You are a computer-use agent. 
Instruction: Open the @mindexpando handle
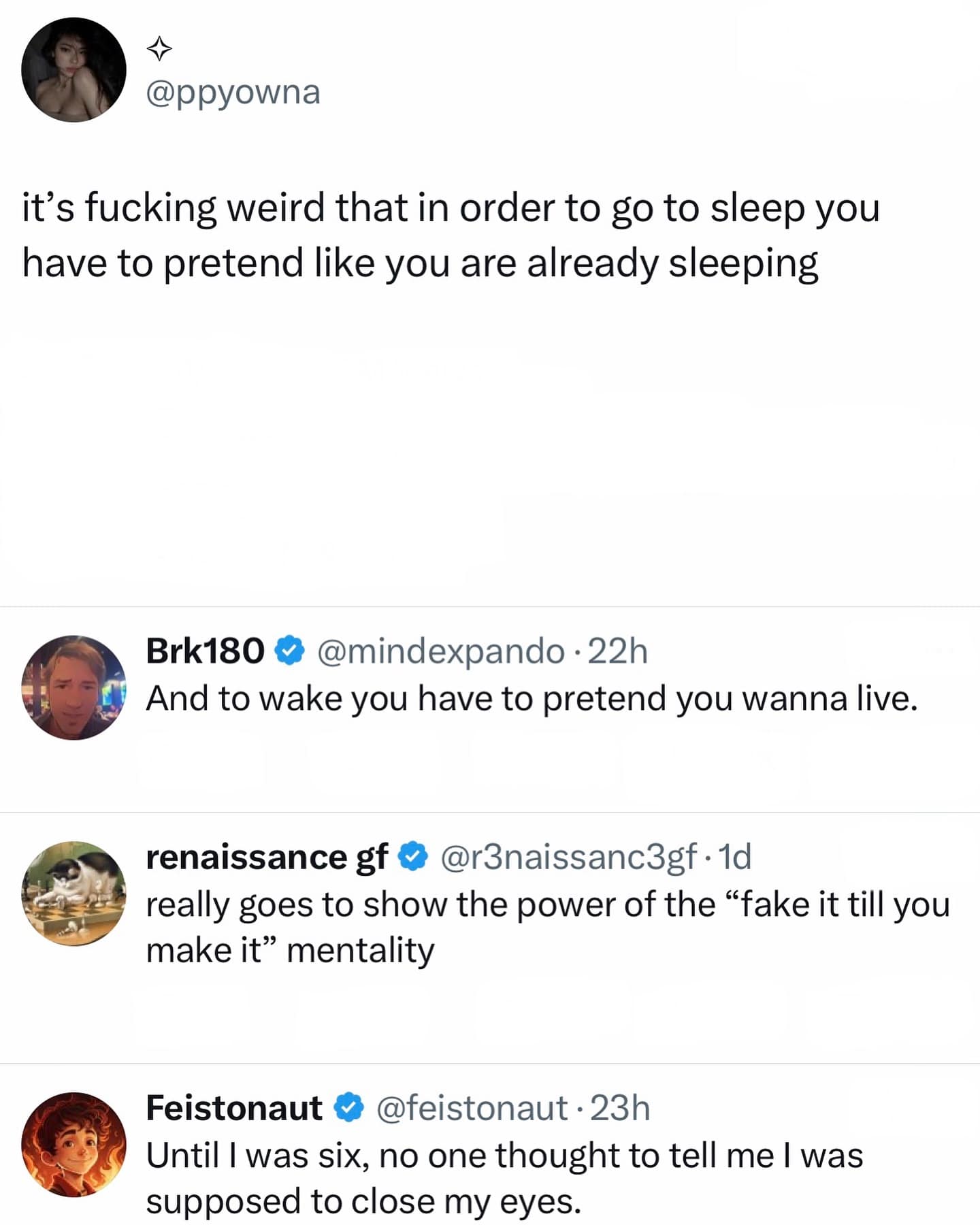pyautogui.click(x=440, y=651)
